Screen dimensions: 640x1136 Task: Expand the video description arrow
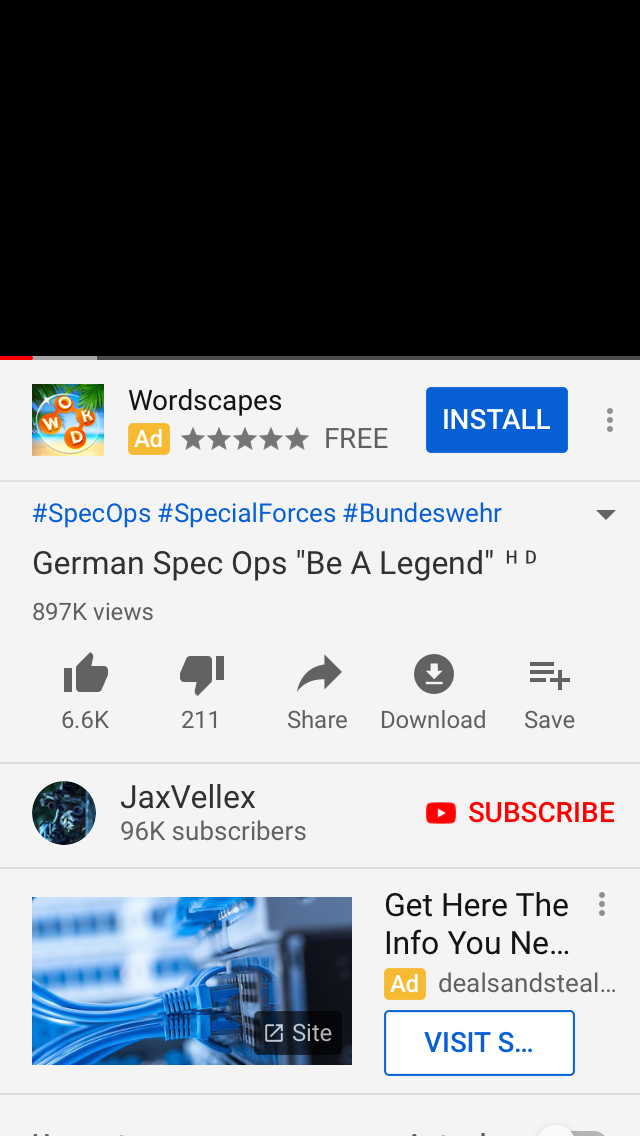[x=605, y=514]
